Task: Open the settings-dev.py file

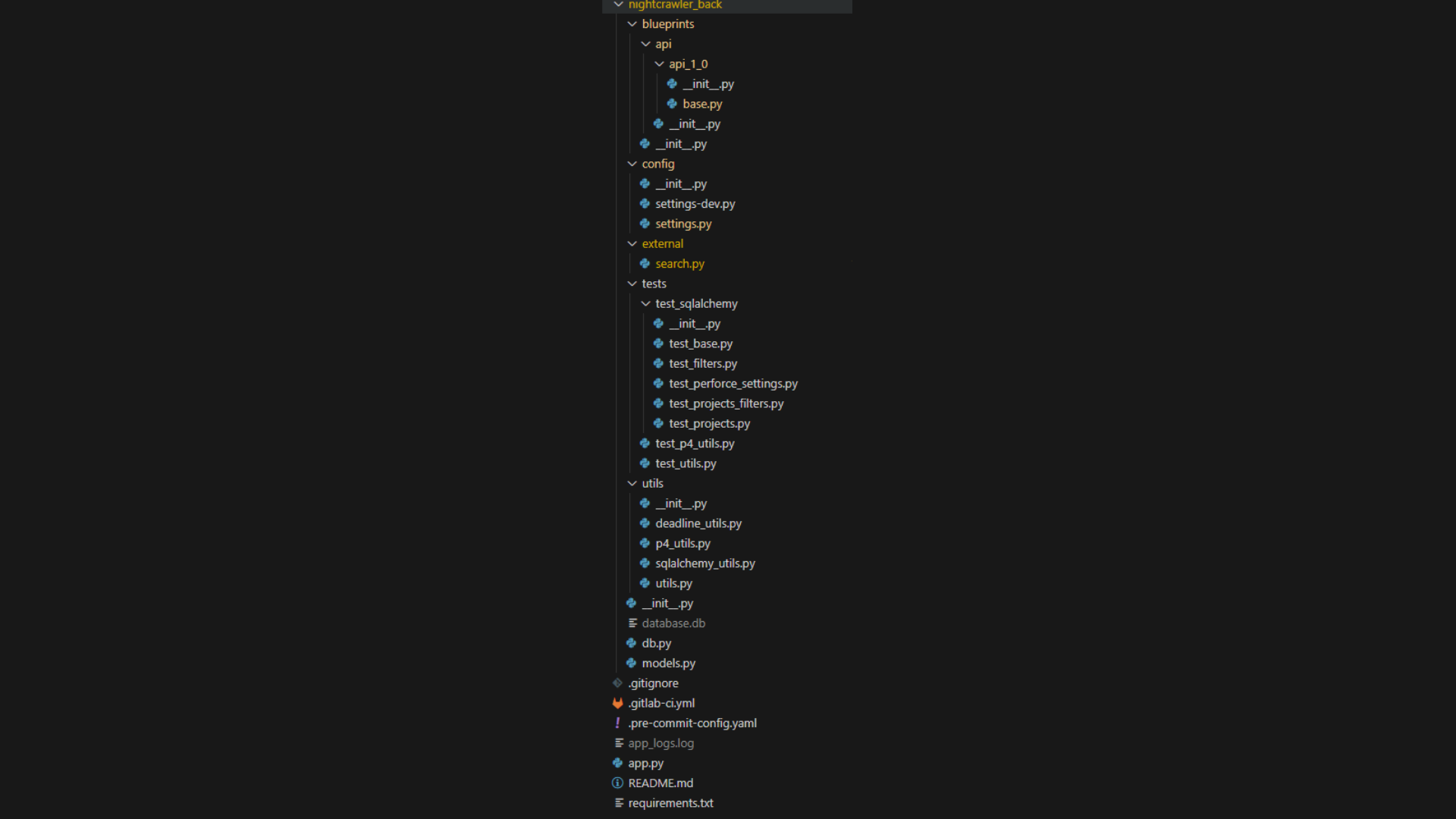Action: coord(695,203)
